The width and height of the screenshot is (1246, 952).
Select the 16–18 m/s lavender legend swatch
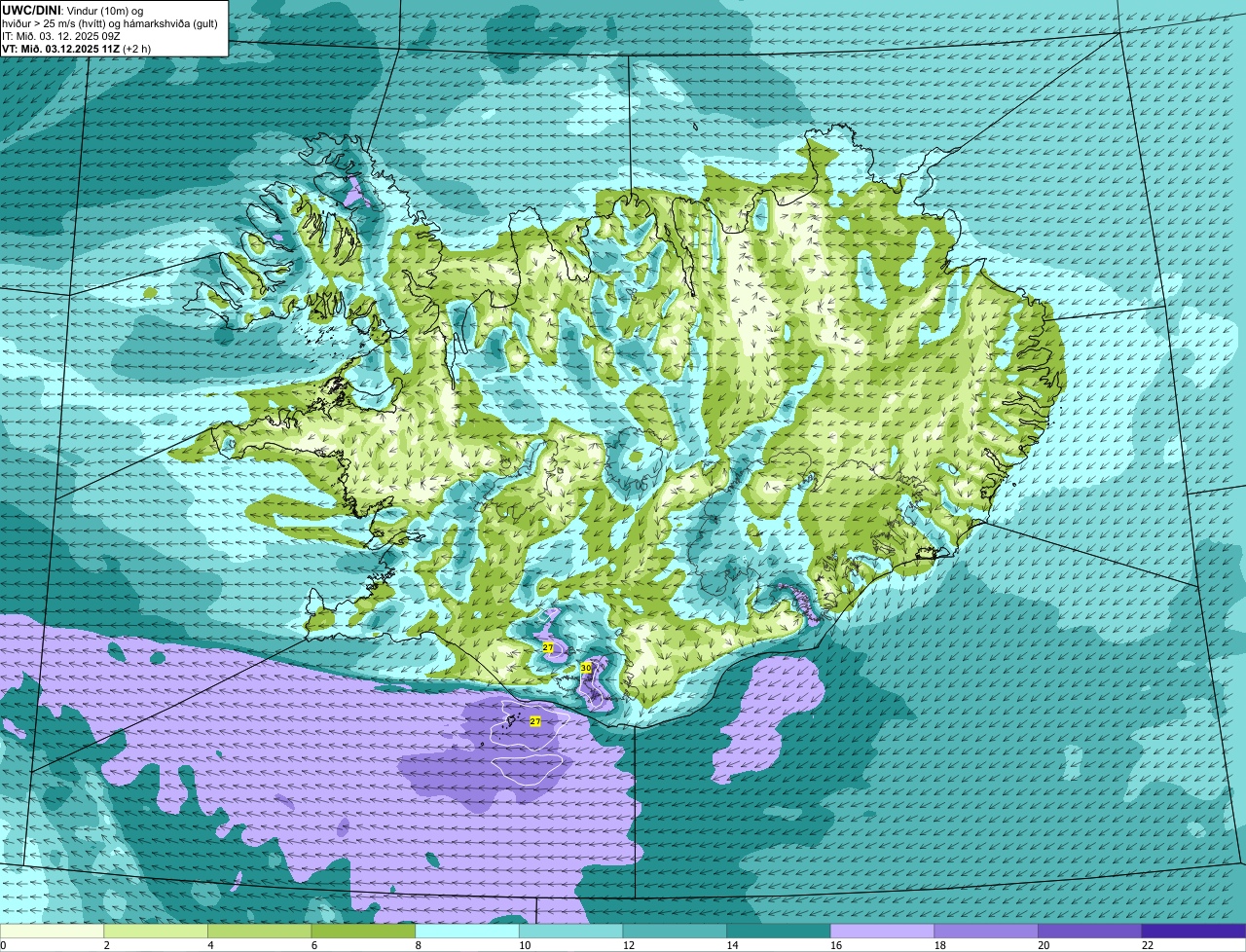[882, 931]
